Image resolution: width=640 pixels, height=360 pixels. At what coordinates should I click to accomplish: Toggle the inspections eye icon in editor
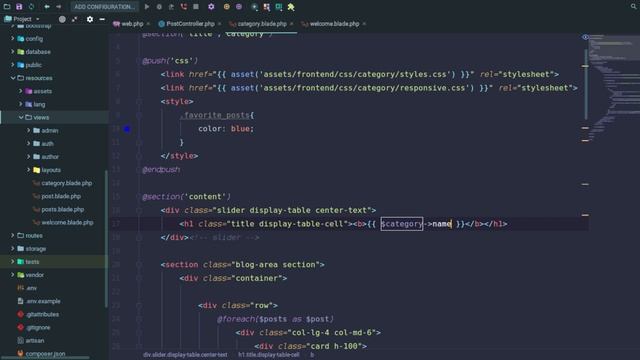[x=585, y=37]
